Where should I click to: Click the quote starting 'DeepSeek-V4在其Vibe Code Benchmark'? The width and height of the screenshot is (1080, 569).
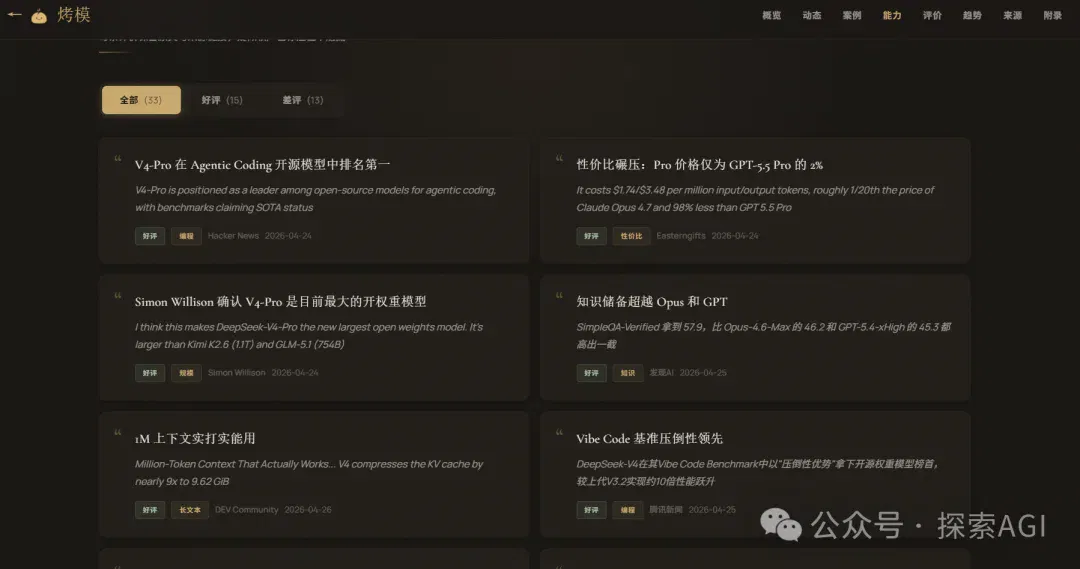(757, 473)
